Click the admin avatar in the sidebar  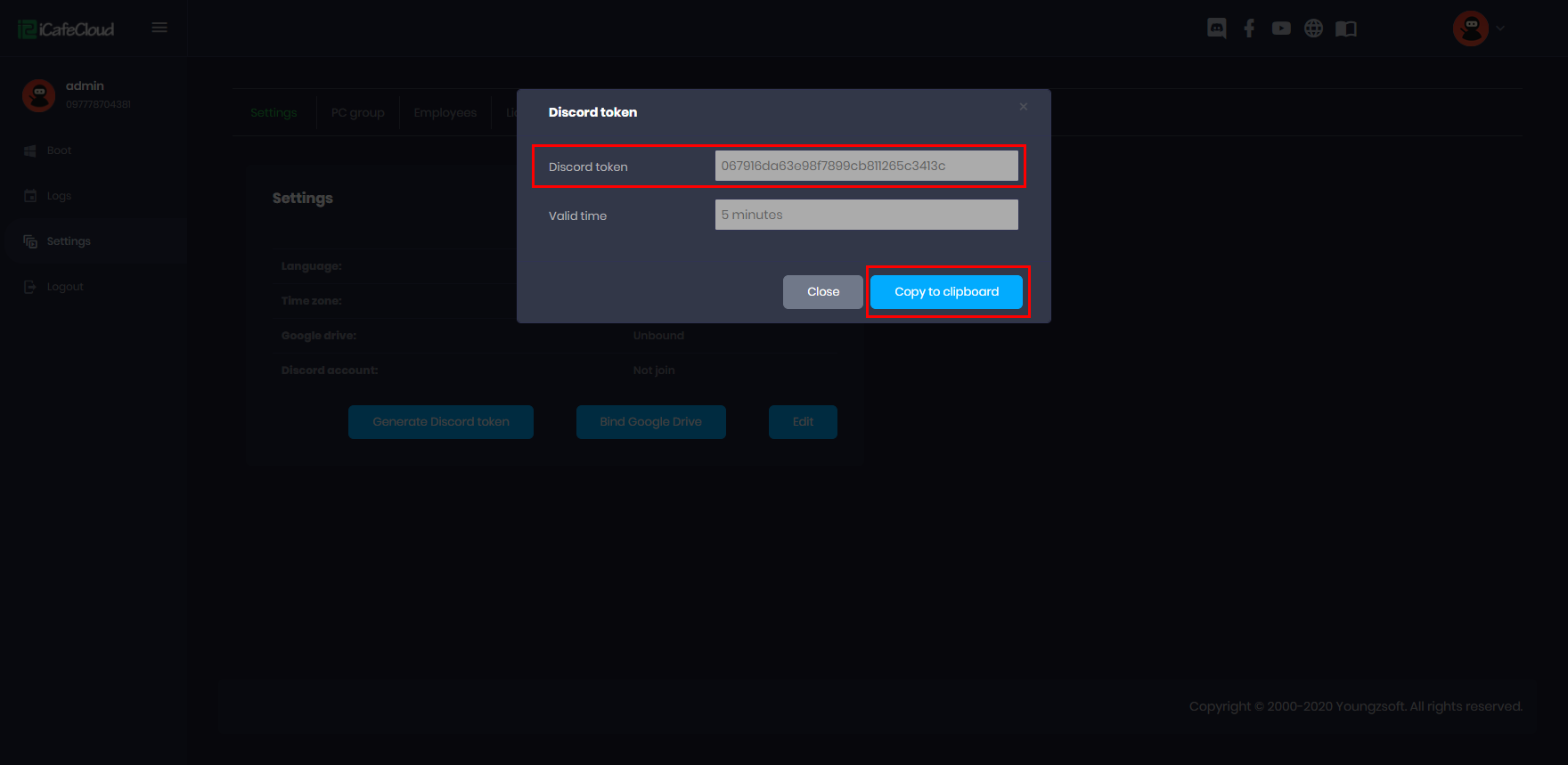point(38,95)
